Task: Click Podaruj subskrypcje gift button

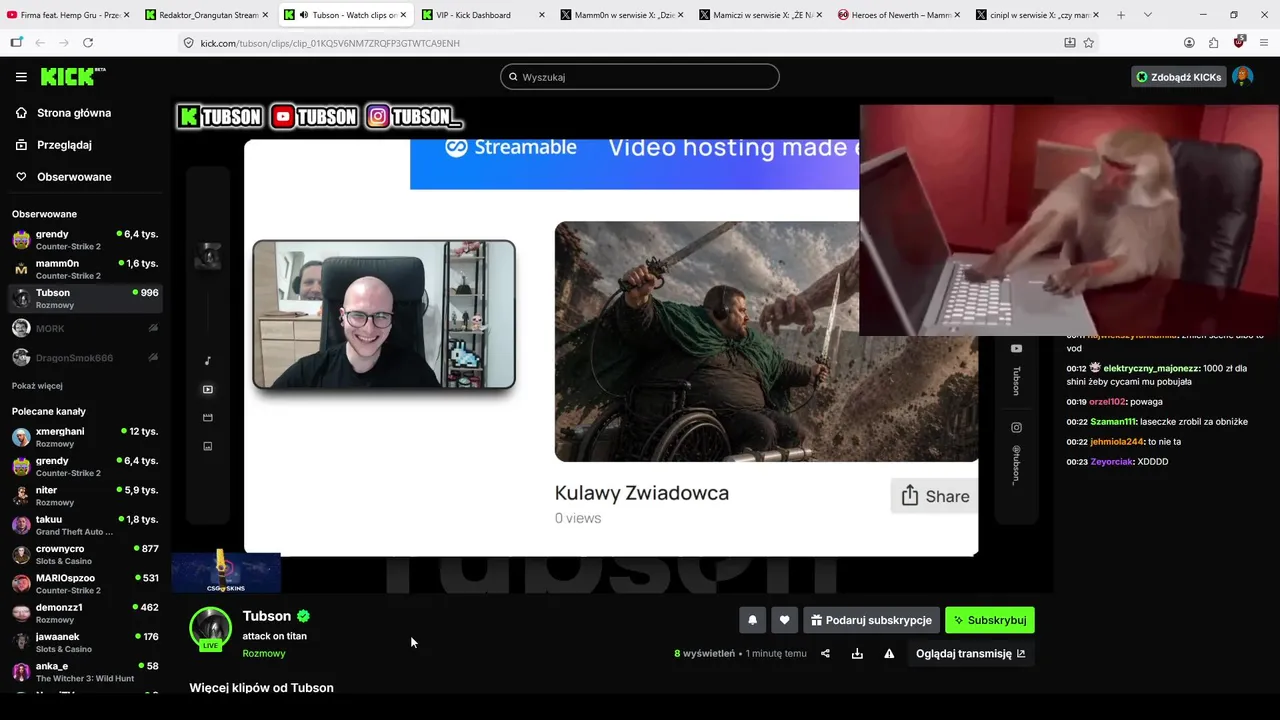Action: tap(871, 620)
